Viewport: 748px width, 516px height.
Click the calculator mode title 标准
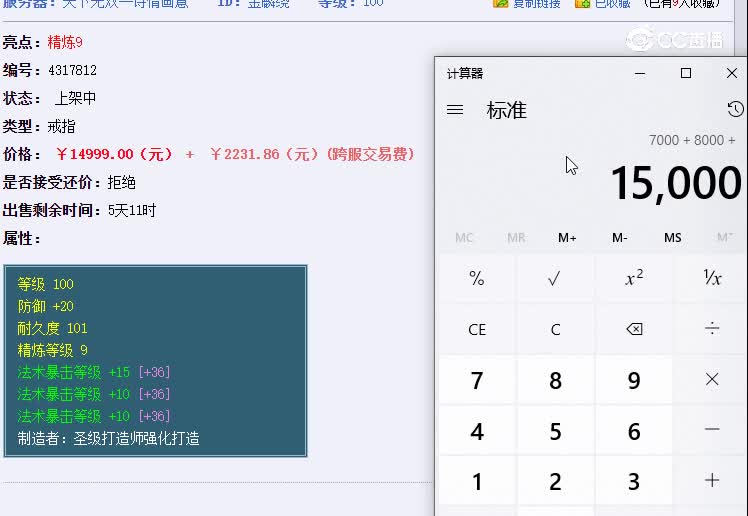click(x=507, y=110)
